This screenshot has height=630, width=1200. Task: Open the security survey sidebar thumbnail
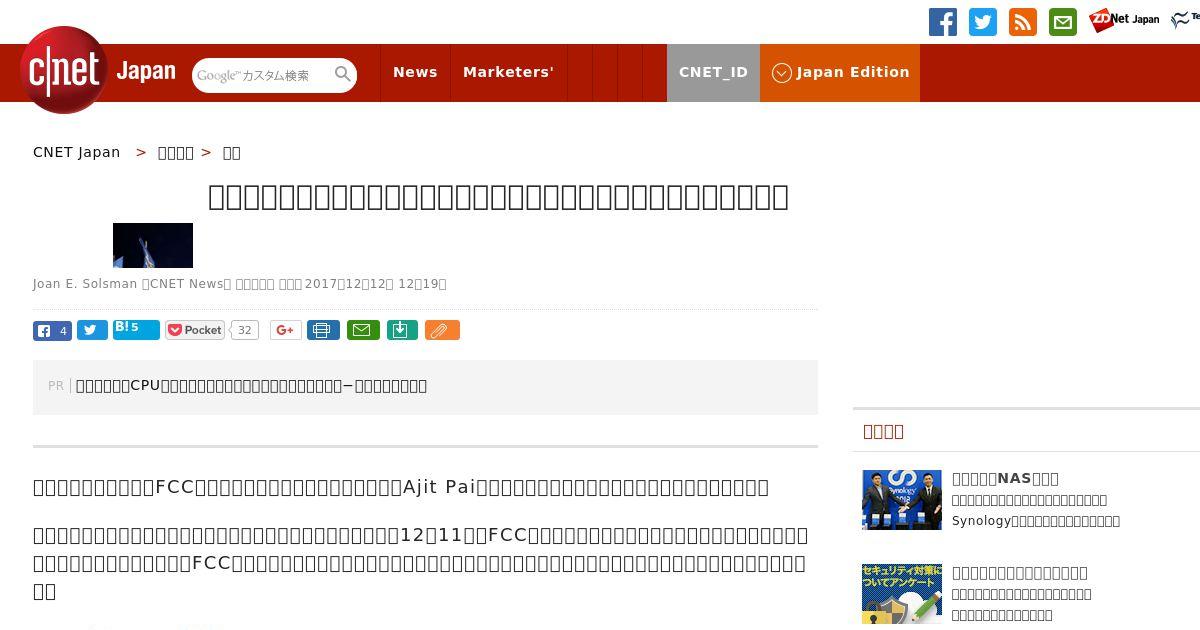pos(902,594)
